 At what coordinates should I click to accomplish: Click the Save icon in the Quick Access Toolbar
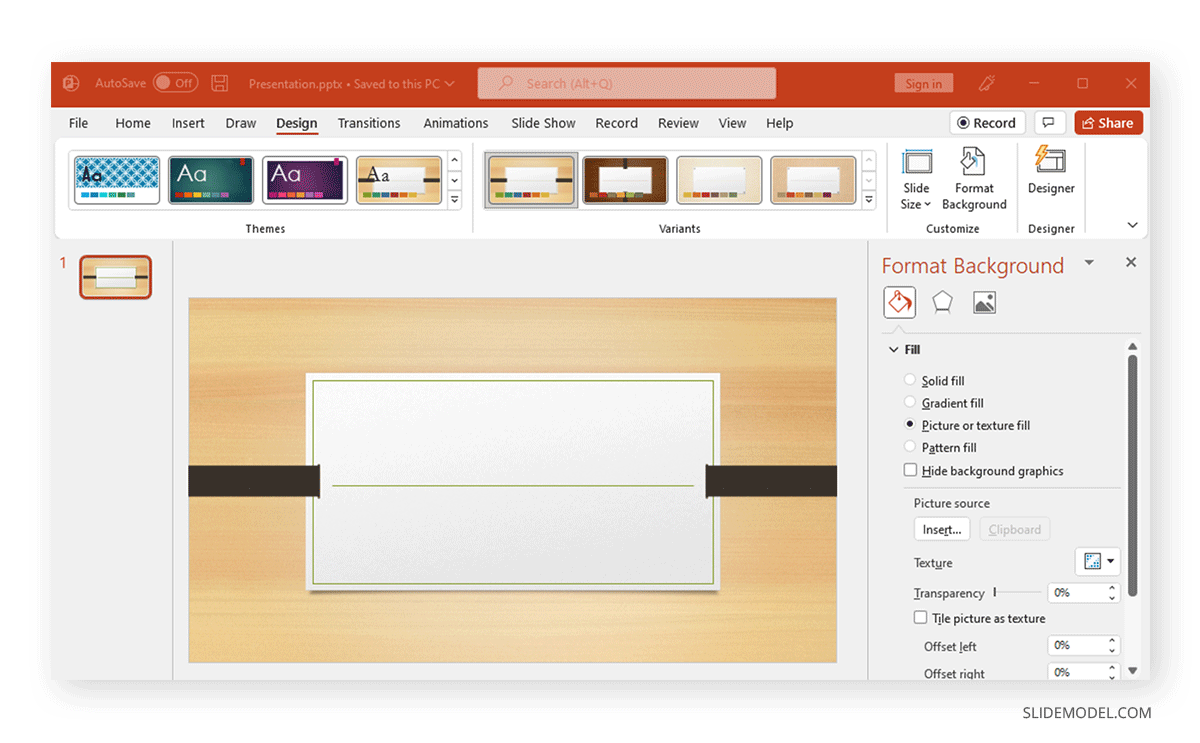pos(219,83)
